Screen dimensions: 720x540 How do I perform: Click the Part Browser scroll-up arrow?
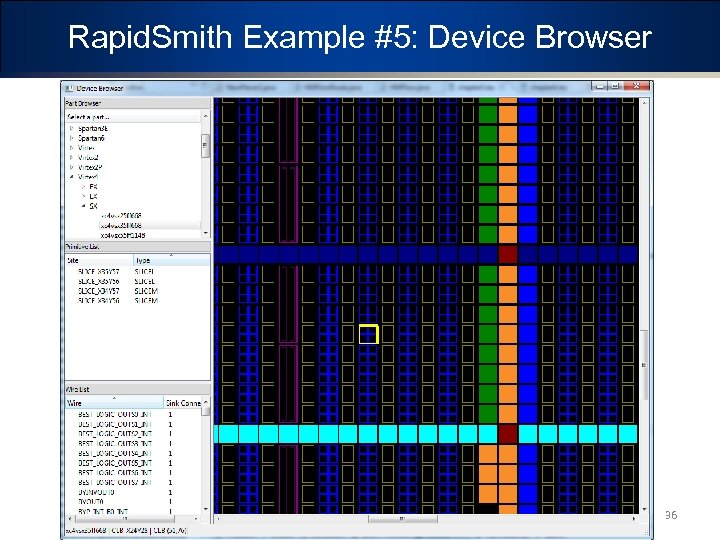(205, 116)
